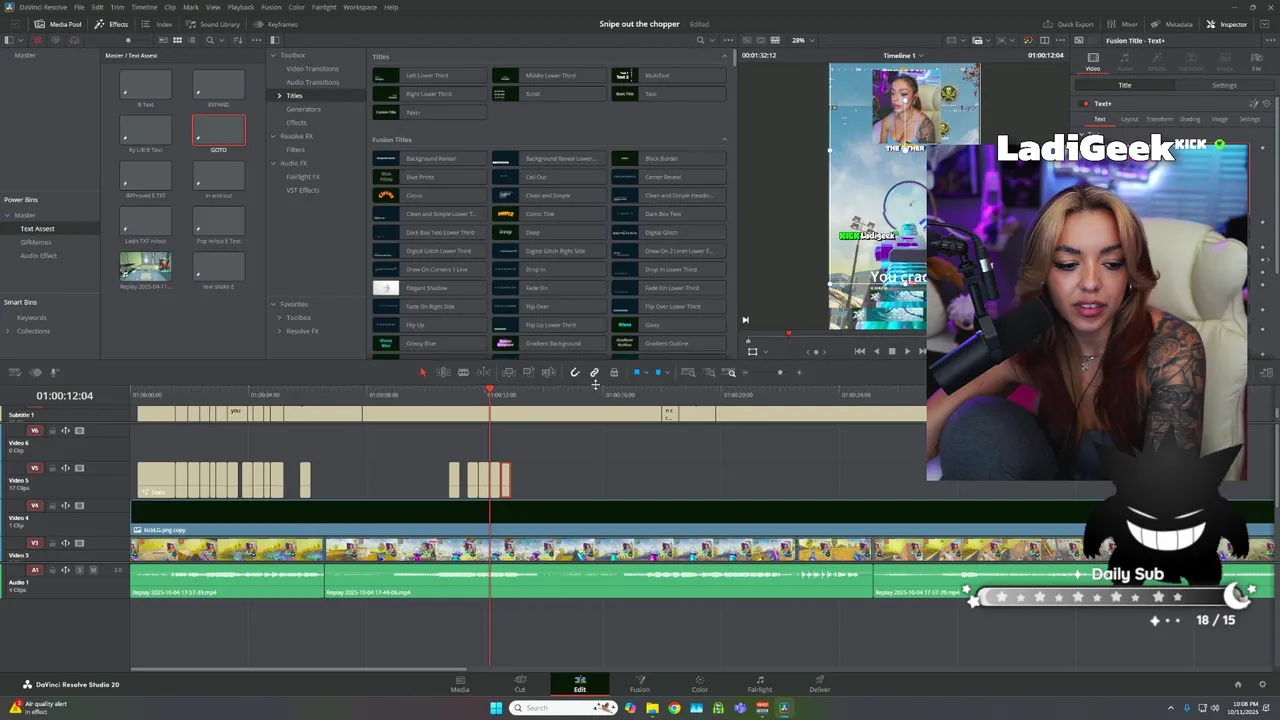1280x720 pixels.
Task: Click the blue flag icon
Action: (x=636, y=372)
